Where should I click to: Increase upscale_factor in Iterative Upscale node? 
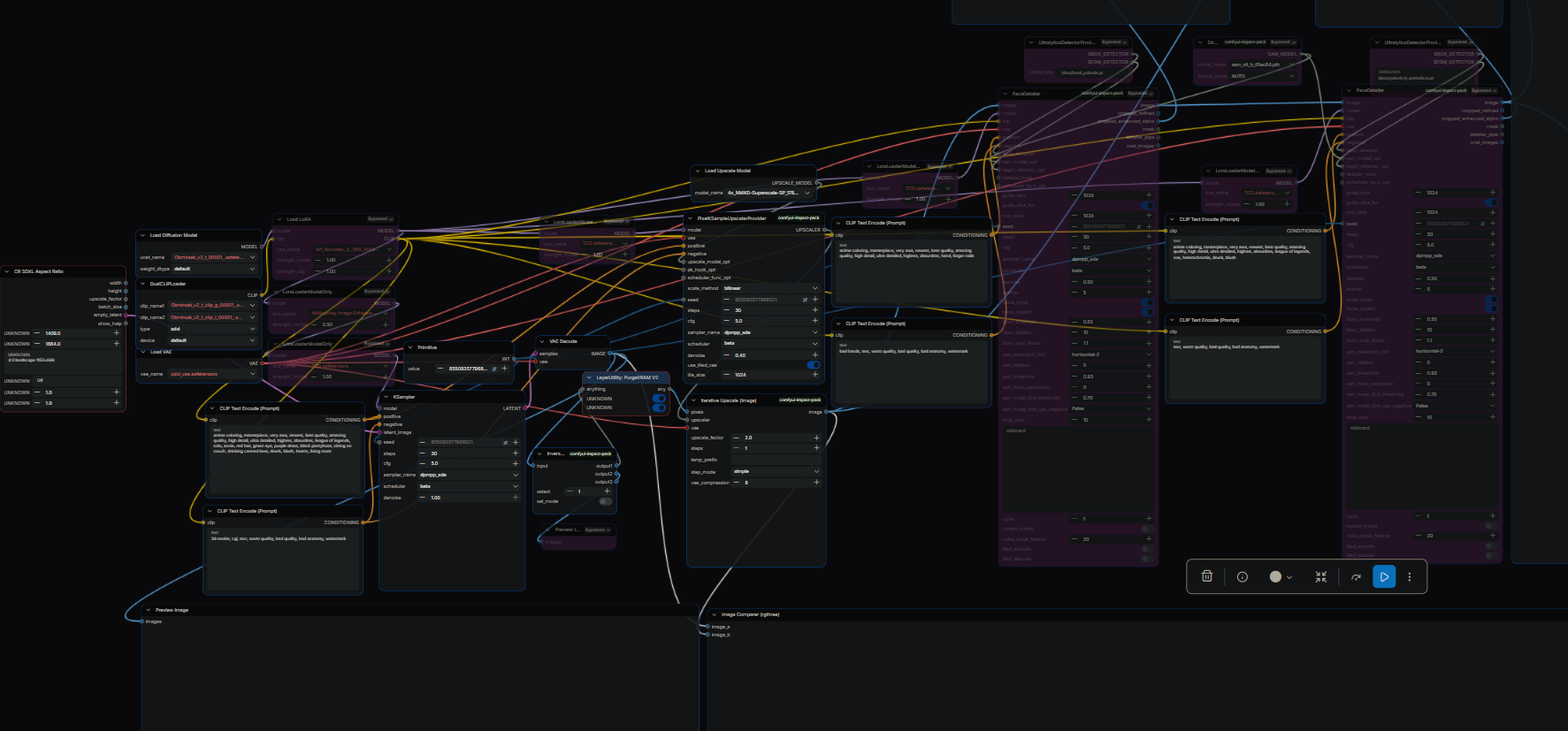click(816, 438)
